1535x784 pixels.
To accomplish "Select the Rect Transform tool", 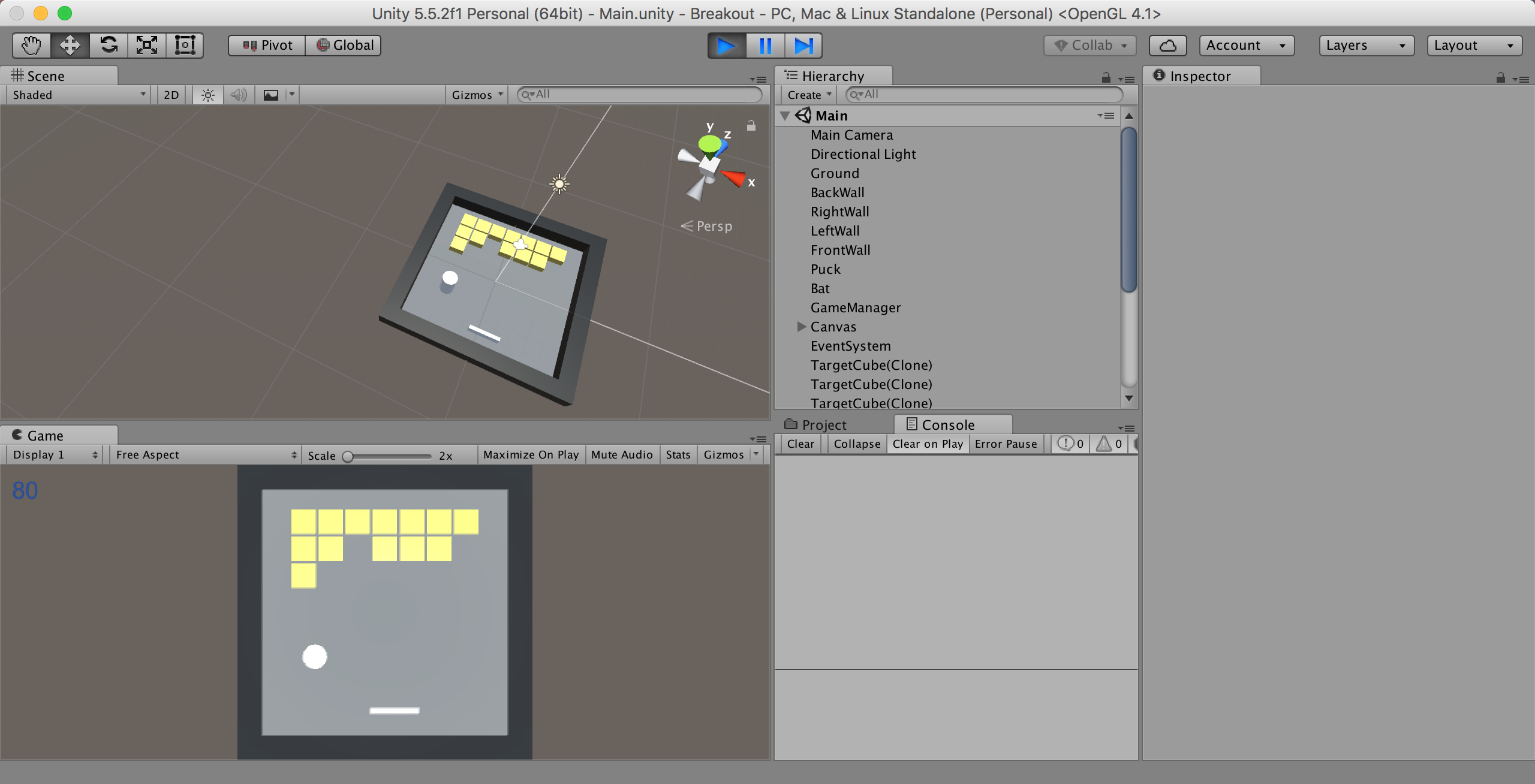I will pos(185,46).
